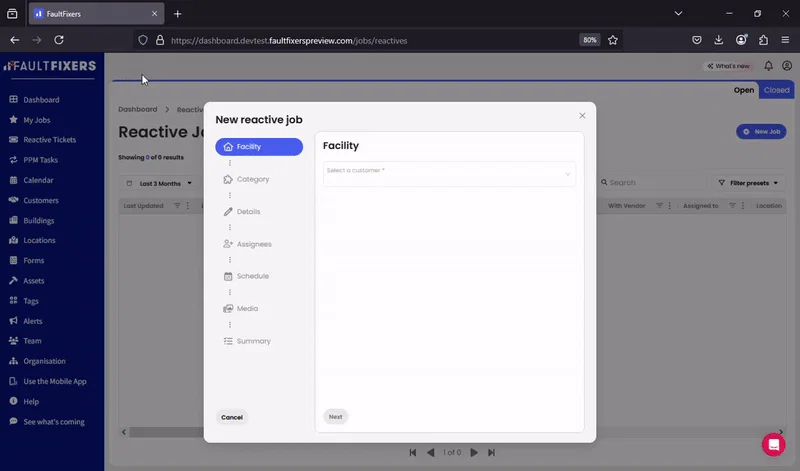Open the browser application menu
This screenshot has height=471, width=800.
pyautogui.click(x=785, y=40)
